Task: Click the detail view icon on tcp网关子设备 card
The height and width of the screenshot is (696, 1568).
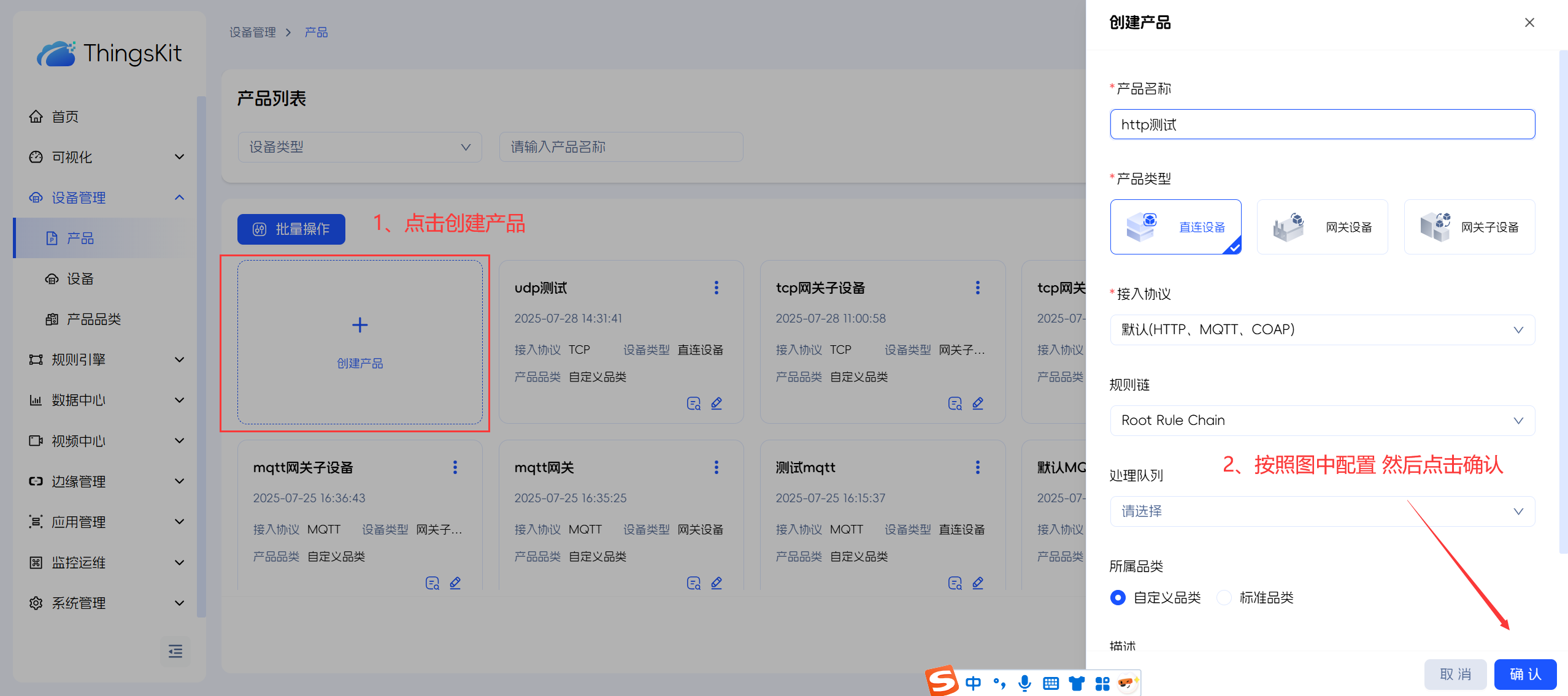Action: (x=955, y=403)
